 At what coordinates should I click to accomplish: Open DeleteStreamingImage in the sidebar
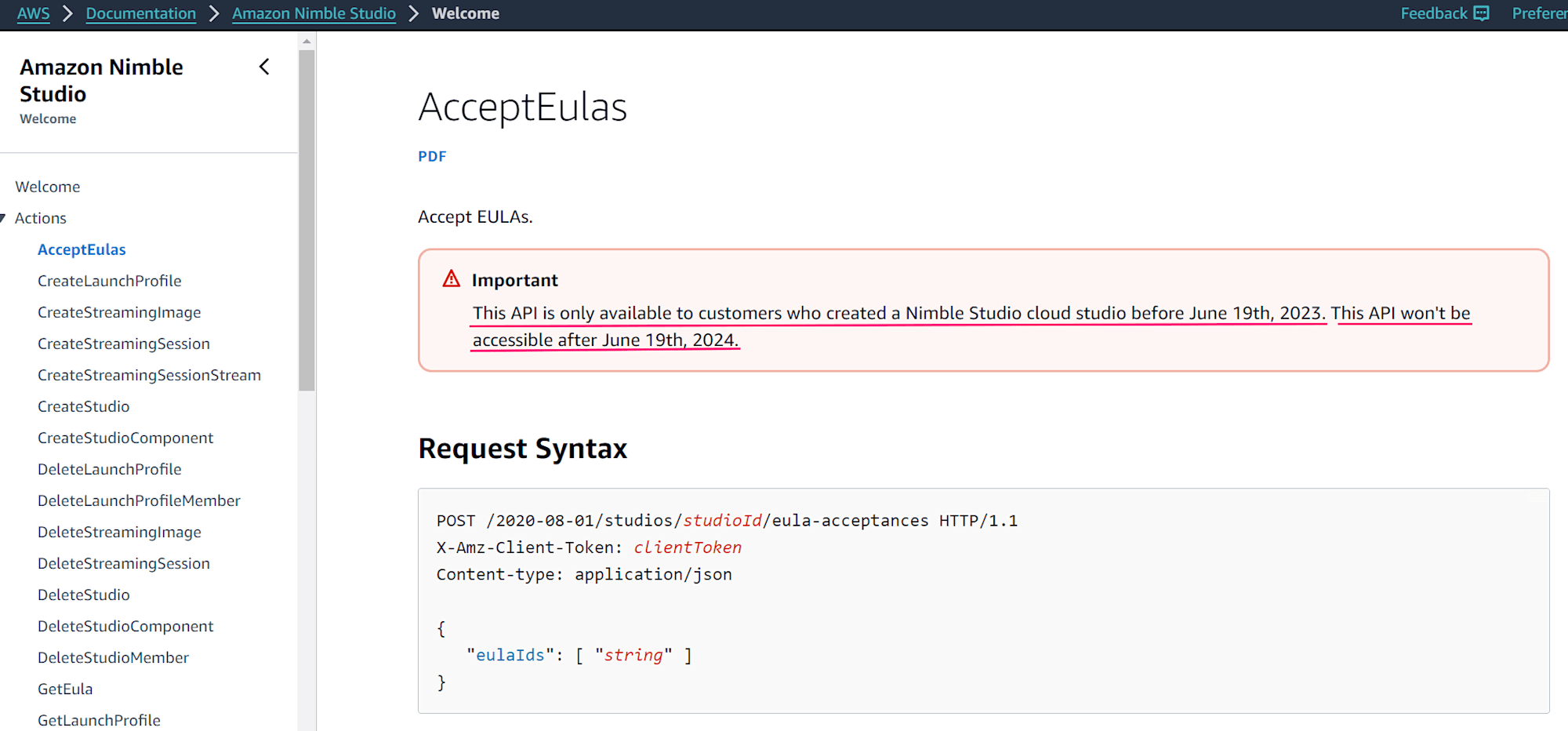click(x=119, y=532)
